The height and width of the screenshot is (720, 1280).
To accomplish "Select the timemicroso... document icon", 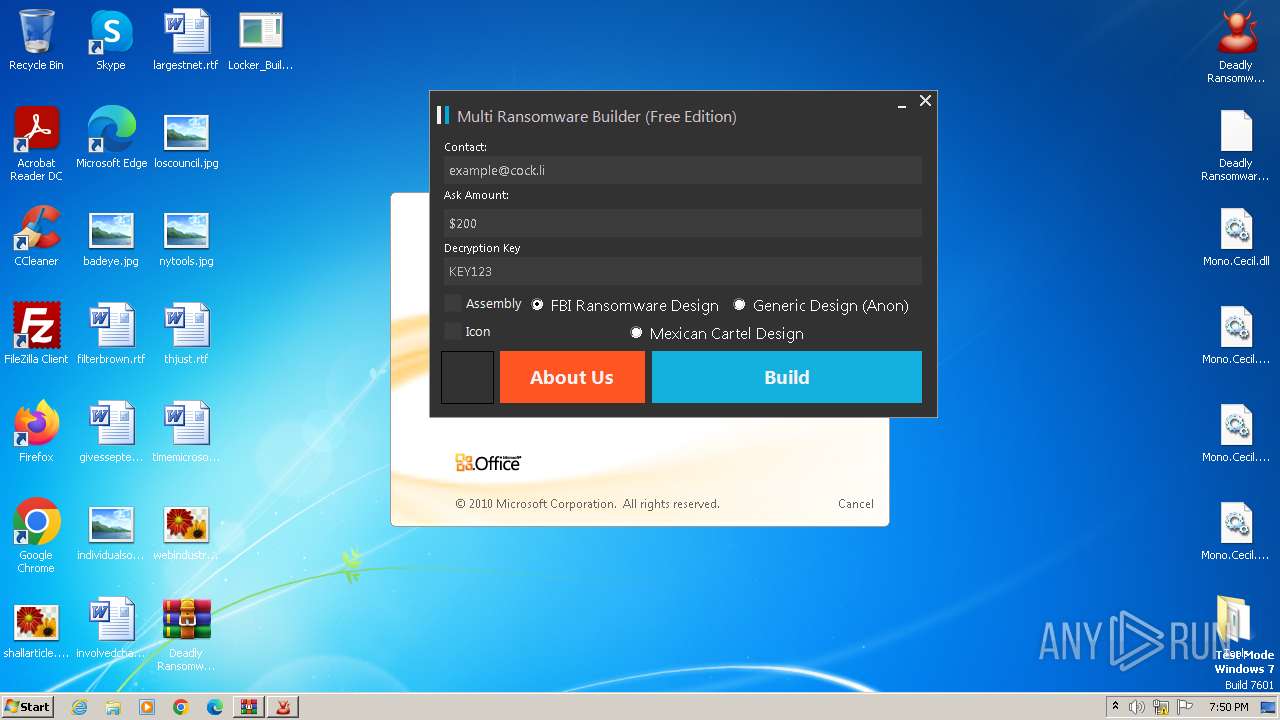I will click(186, 432).
